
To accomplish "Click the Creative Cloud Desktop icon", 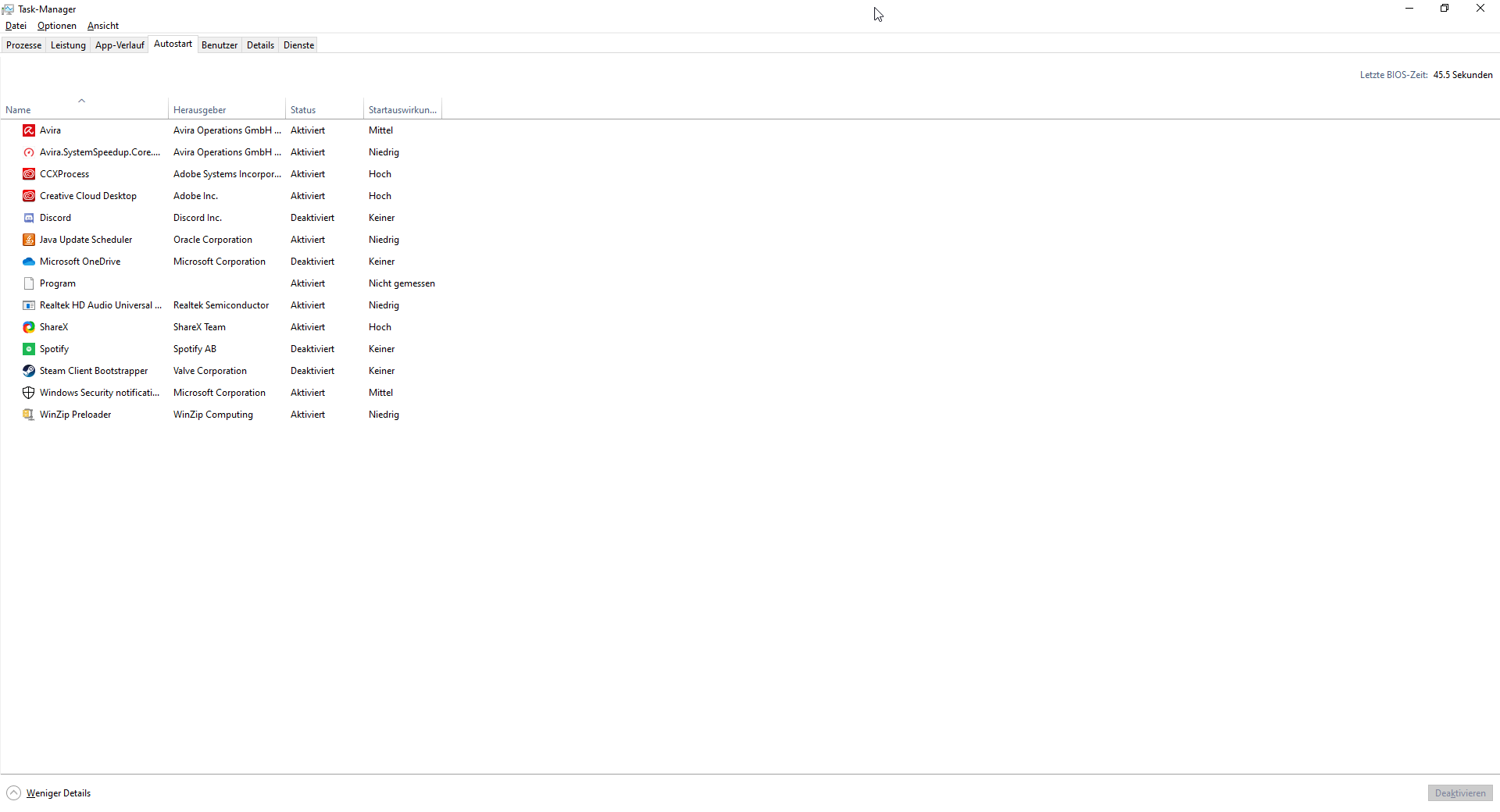I will click(29, 196).
